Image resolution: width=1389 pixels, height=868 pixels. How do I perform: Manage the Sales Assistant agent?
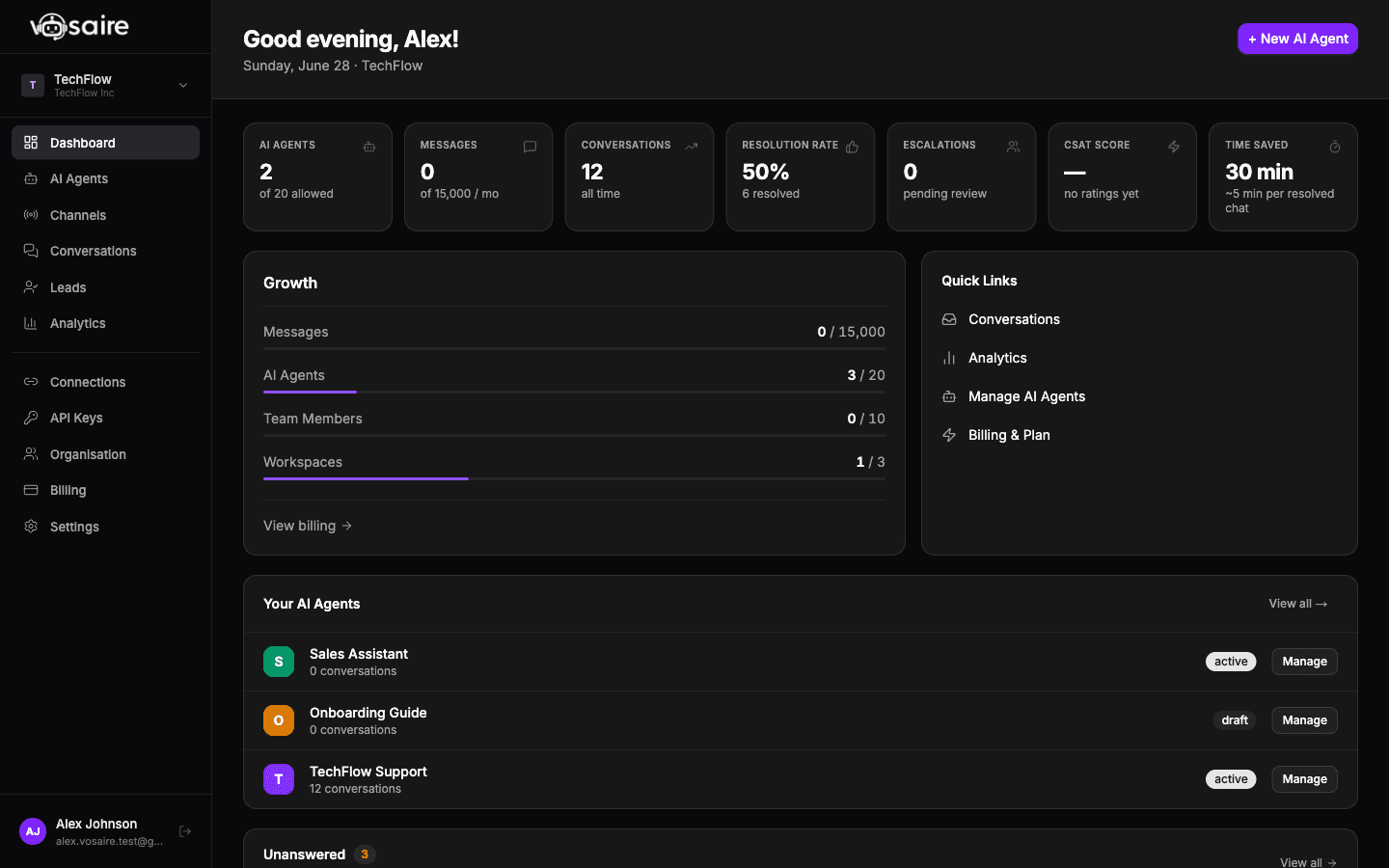1304,662
